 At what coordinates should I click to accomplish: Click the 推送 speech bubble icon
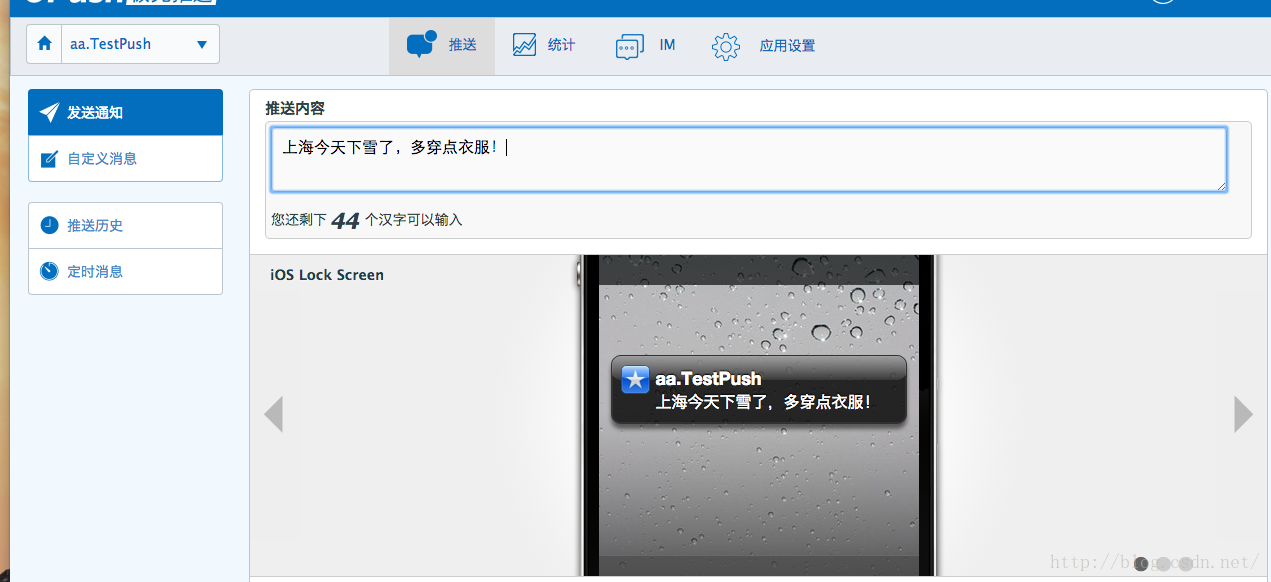point(421,44)
